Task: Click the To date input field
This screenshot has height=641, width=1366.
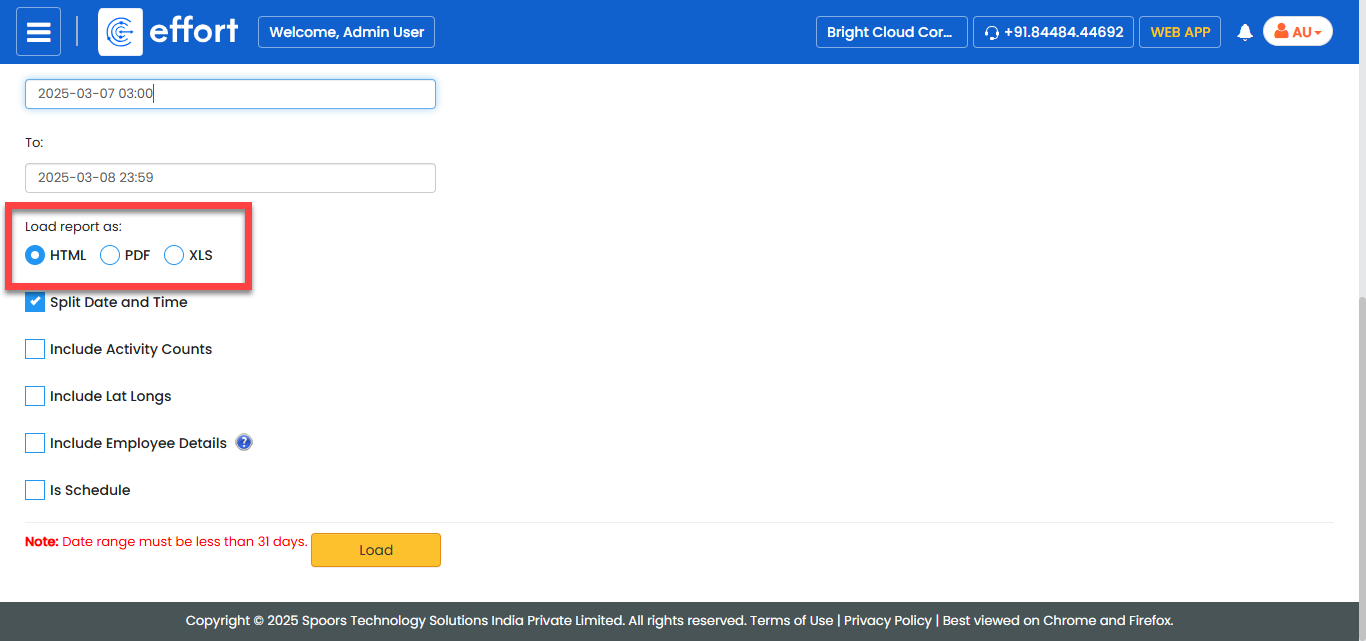Action: click(230, 178)
